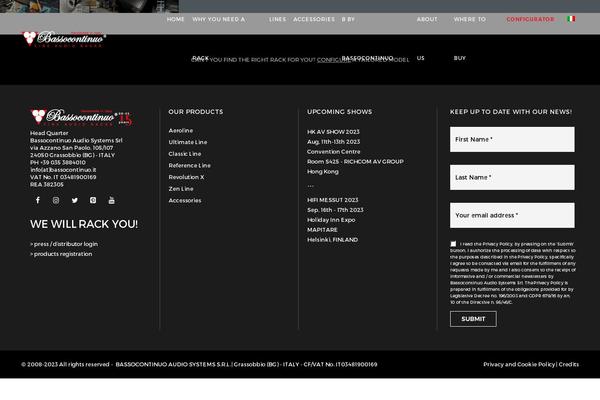Screen dimensions: 600x400
Task: Open the Pinterest social icon
Action: pyautogui.click(x=93, y=200)
